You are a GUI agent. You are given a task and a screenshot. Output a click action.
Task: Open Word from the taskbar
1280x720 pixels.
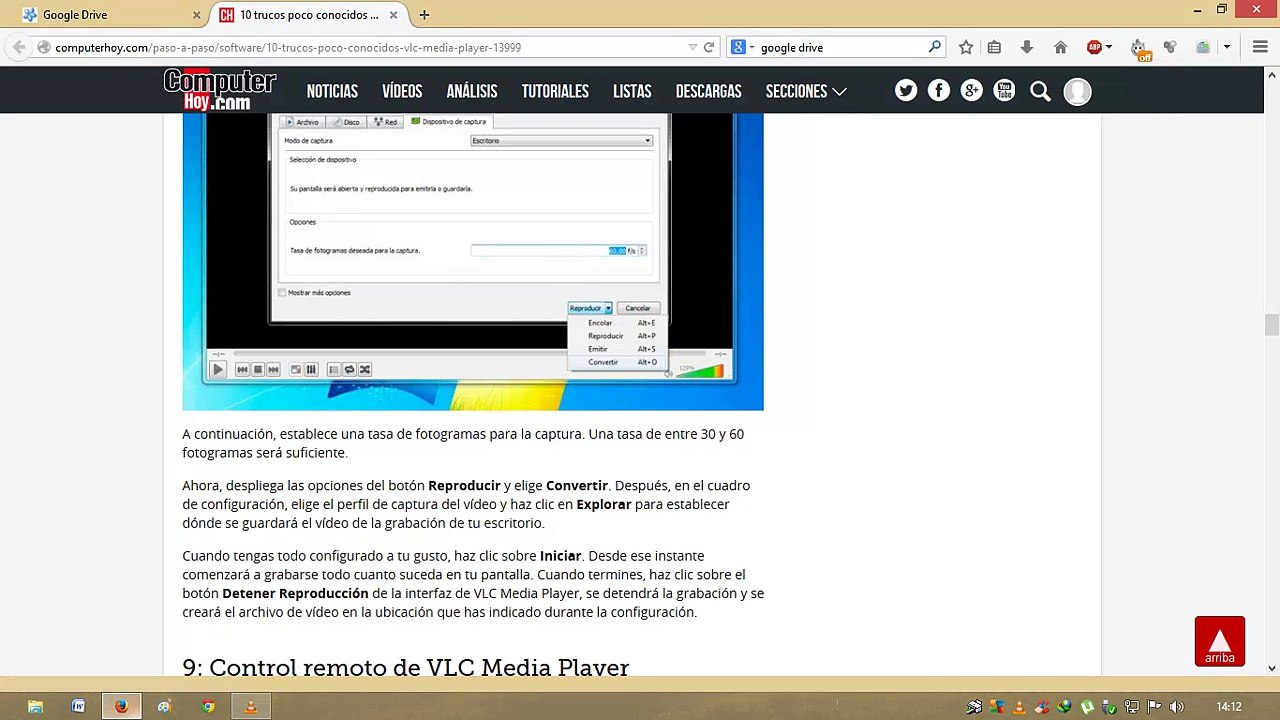tap(78, 707)
